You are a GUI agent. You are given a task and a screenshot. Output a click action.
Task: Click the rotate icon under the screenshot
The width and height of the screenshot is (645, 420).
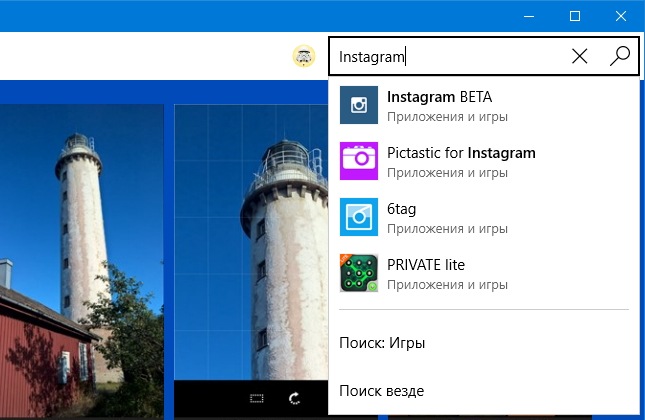click(x=294, y=398)
